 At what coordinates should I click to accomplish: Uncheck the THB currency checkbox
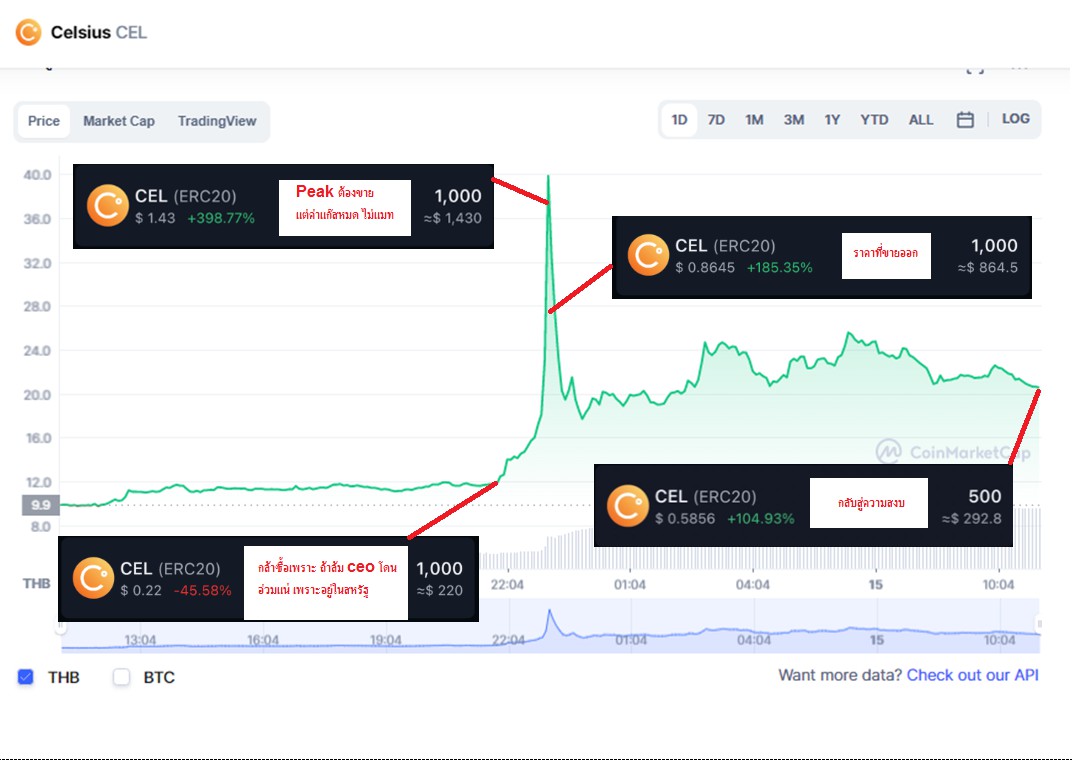pos(26,677)
